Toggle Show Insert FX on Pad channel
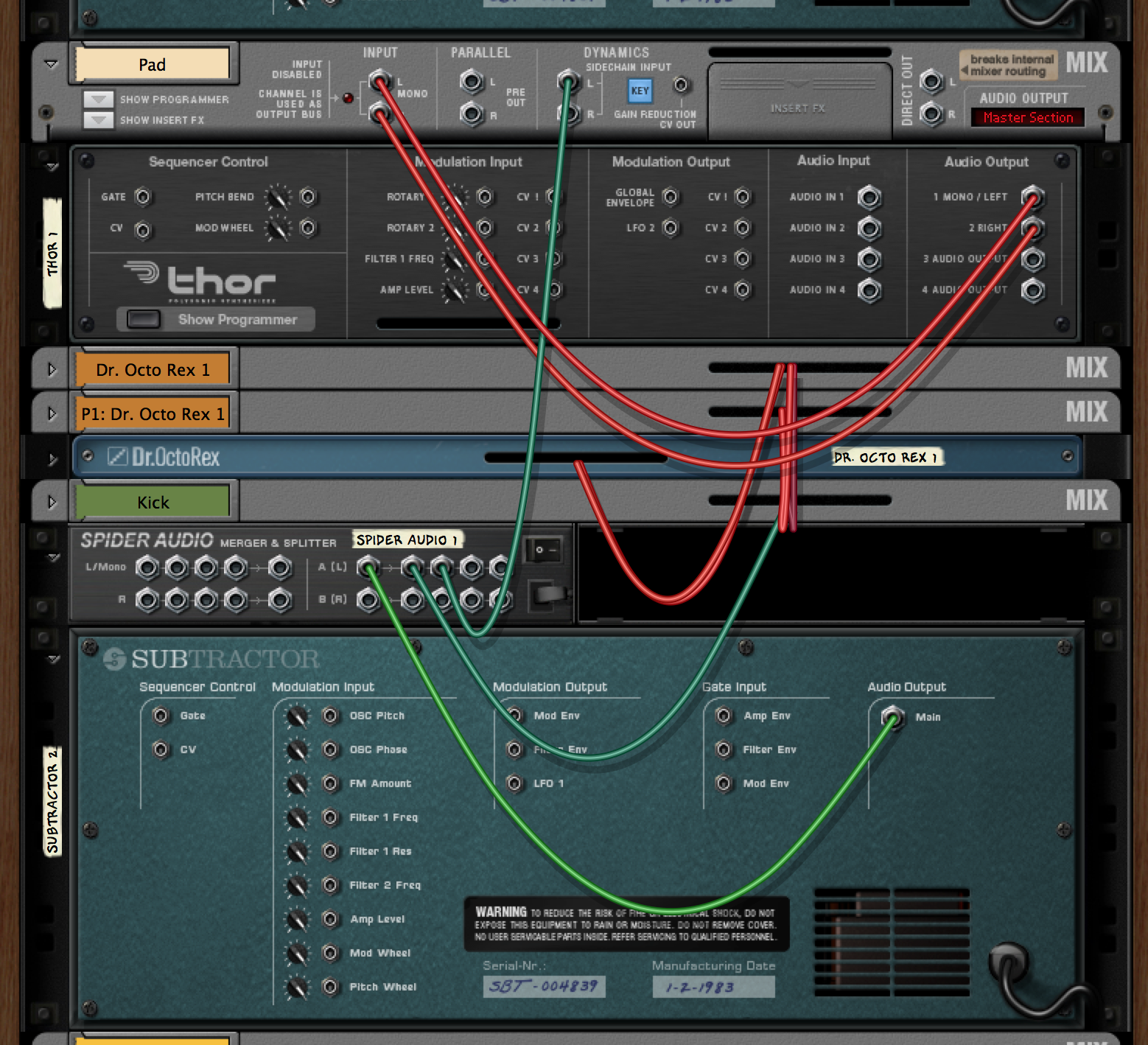This screenshot has width=1148, height=1045. [99, 119]
